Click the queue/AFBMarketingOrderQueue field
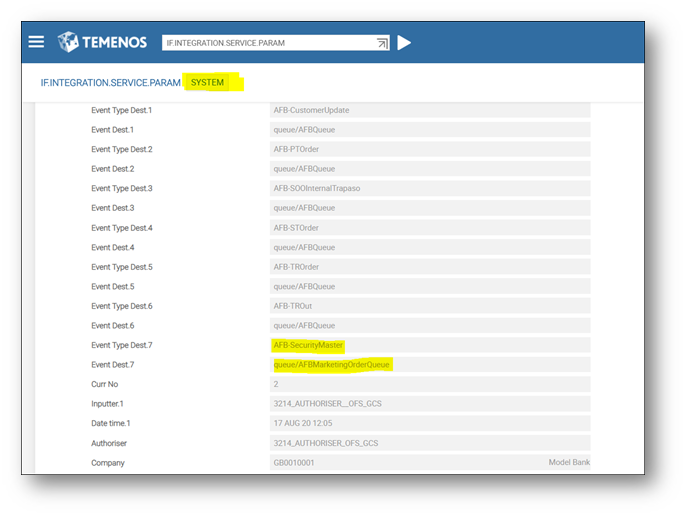Screen dimensions: 687x517 [x=429, y=365]
